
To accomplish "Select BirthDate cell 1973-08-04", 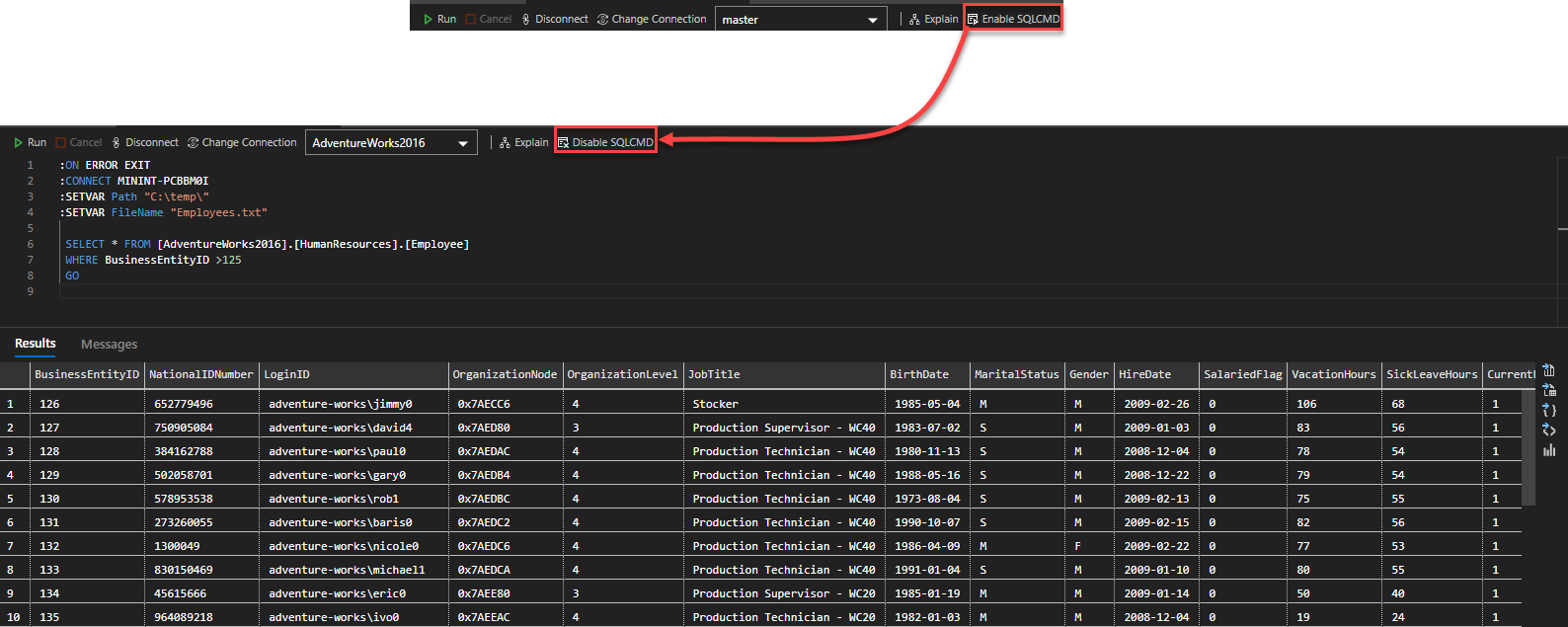I will point(928,499).
